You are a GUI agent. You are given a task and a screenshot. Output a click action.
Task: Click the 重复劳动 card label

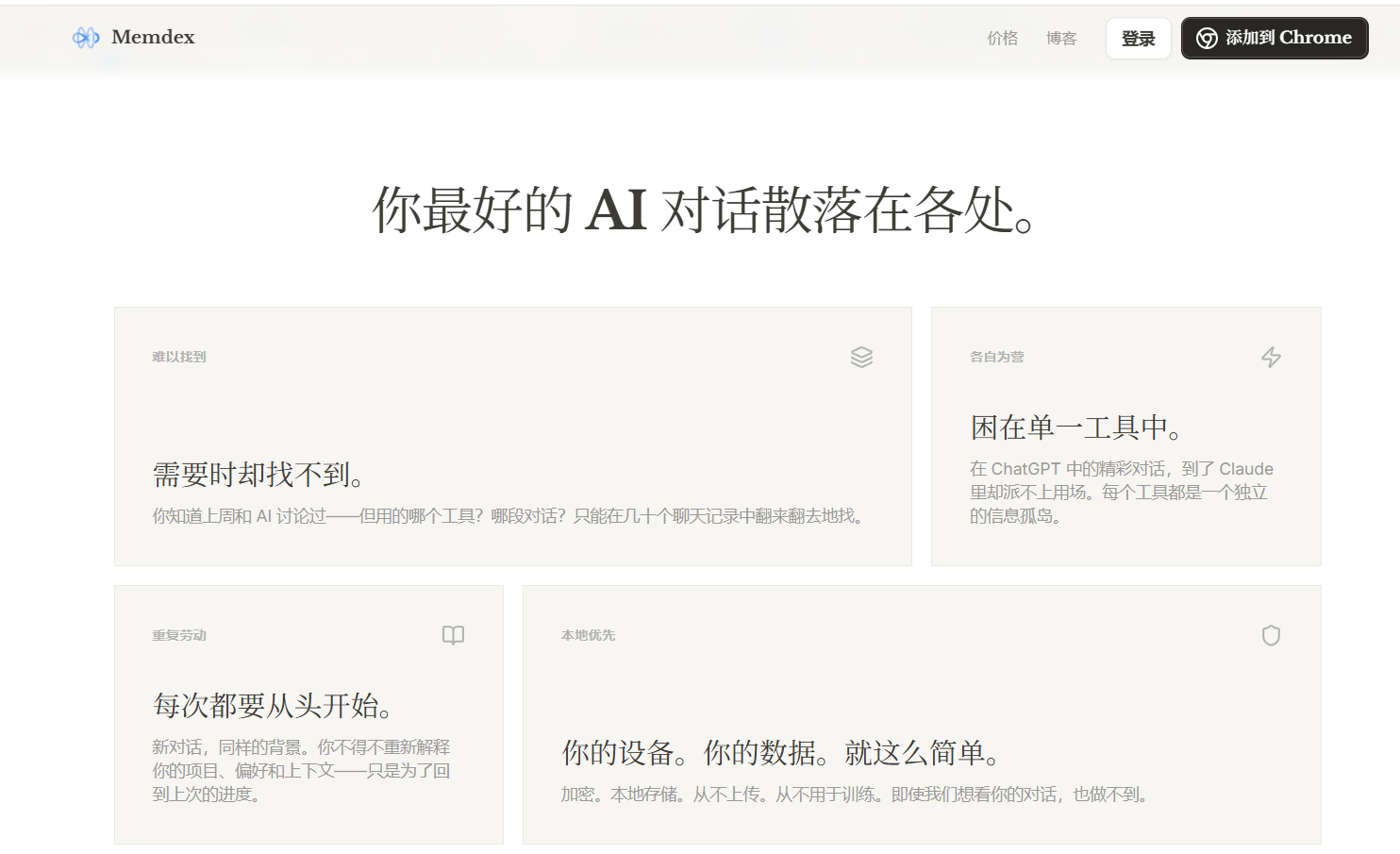point(179,635)
